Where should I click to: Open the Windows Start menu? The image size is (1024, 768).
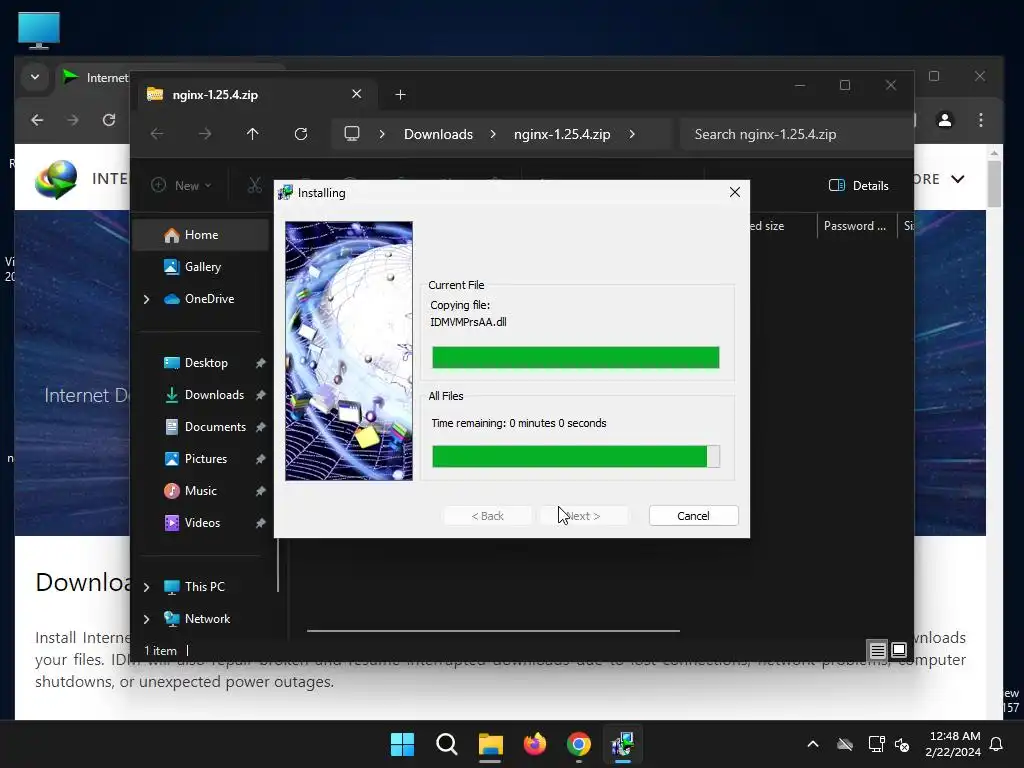(402, 744)
